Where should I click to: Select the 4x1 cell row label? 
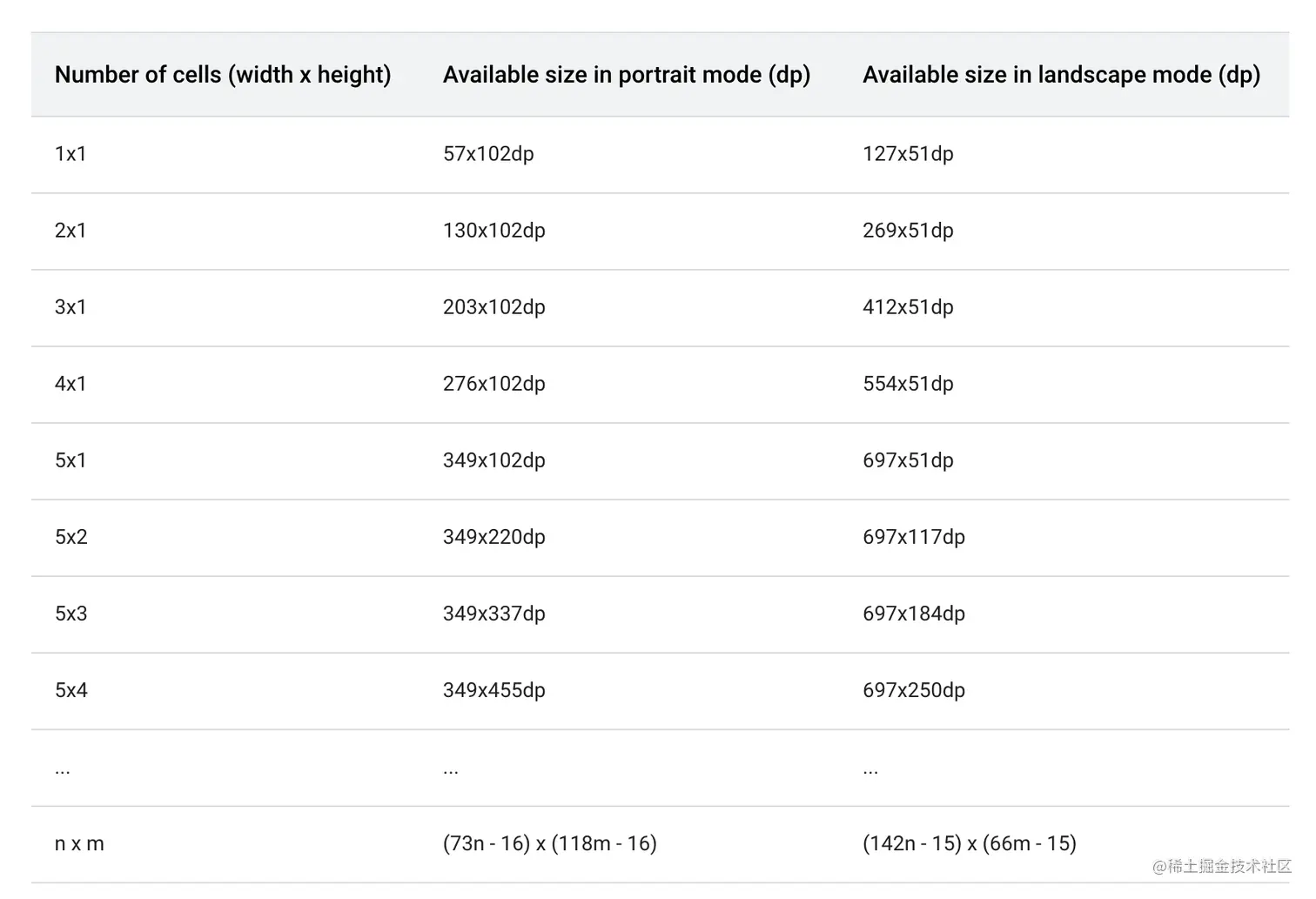click(70, 384)
